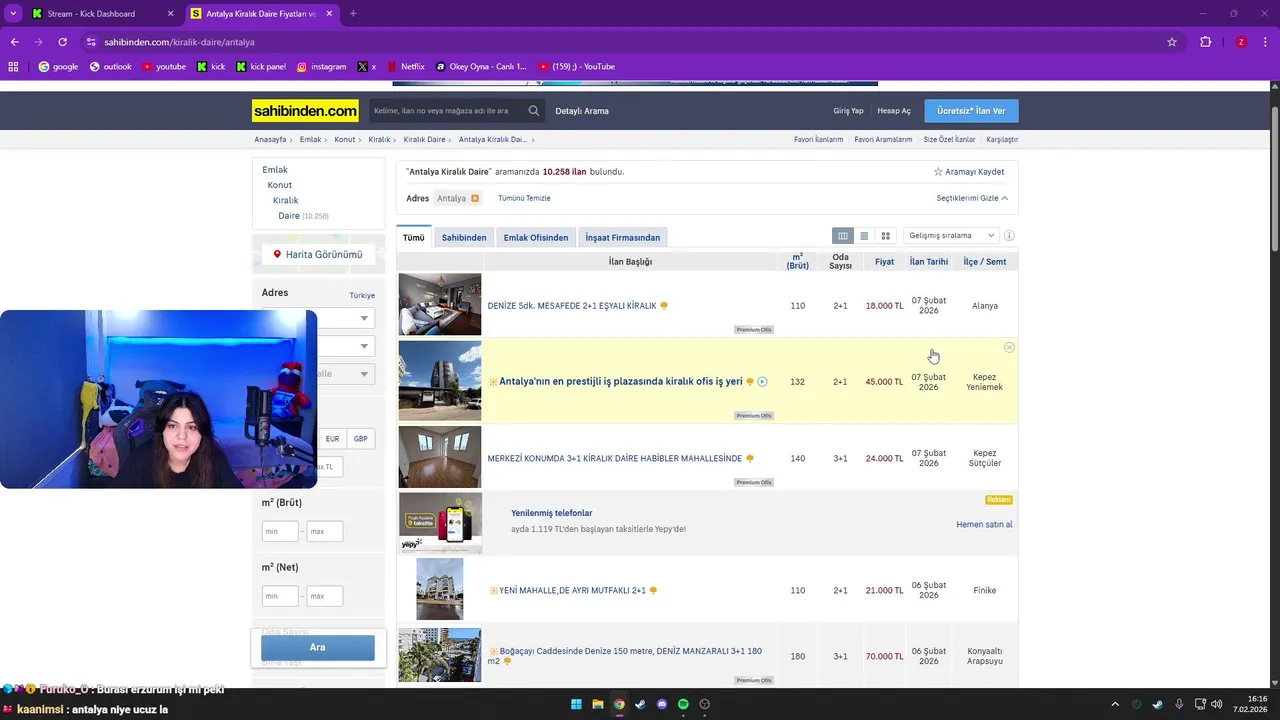Viewport: 1280px width, 720px height.
Task: Open the Windows Start menu
Action: 576,704
